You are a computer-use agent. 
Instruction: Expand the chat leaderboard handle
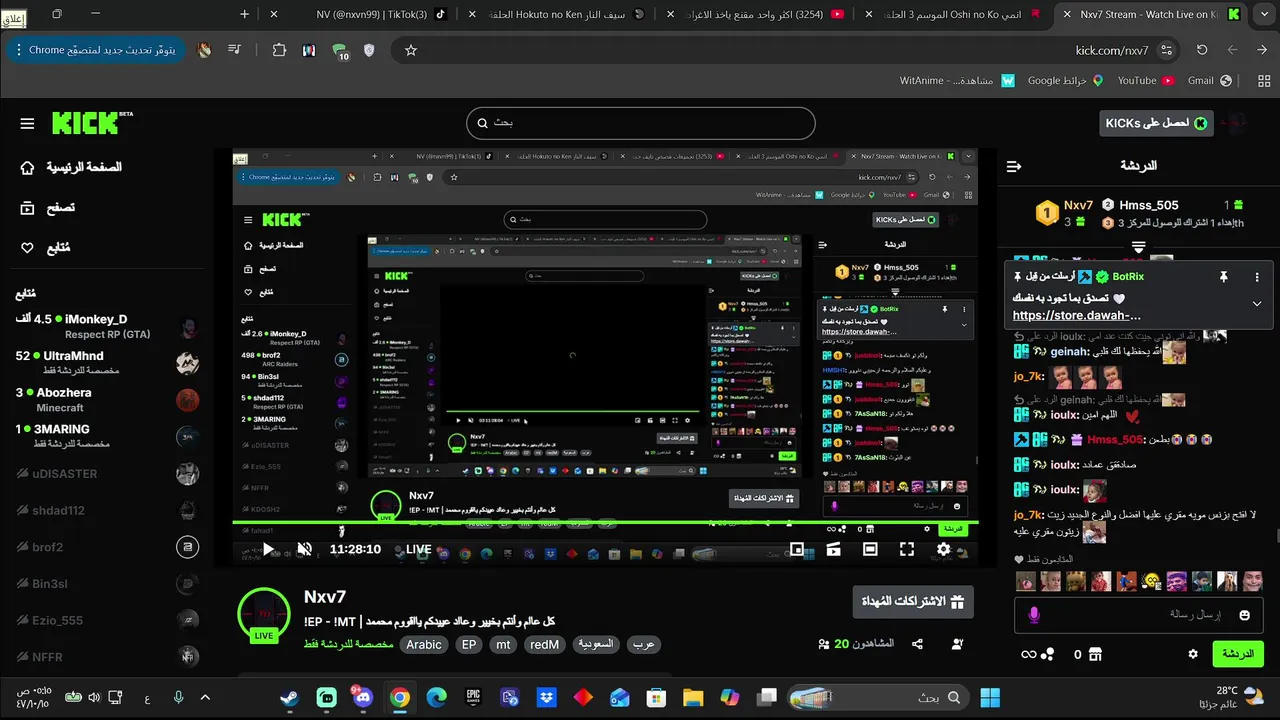pos(1138,246)
